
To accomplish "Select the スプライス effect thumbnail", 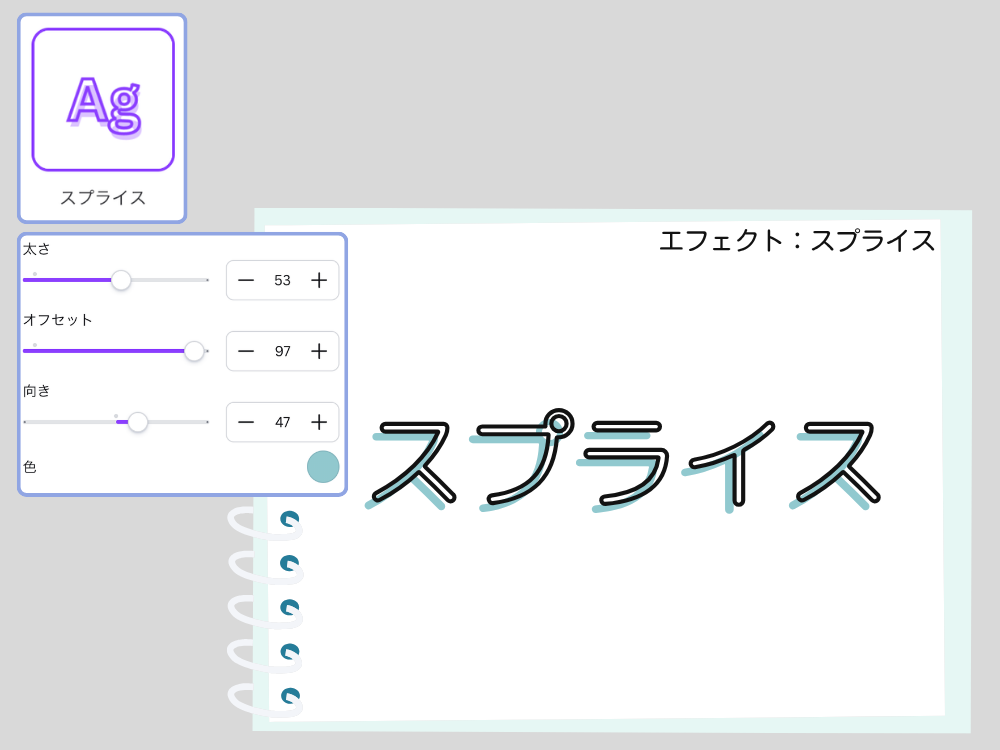I will point(101,115).
